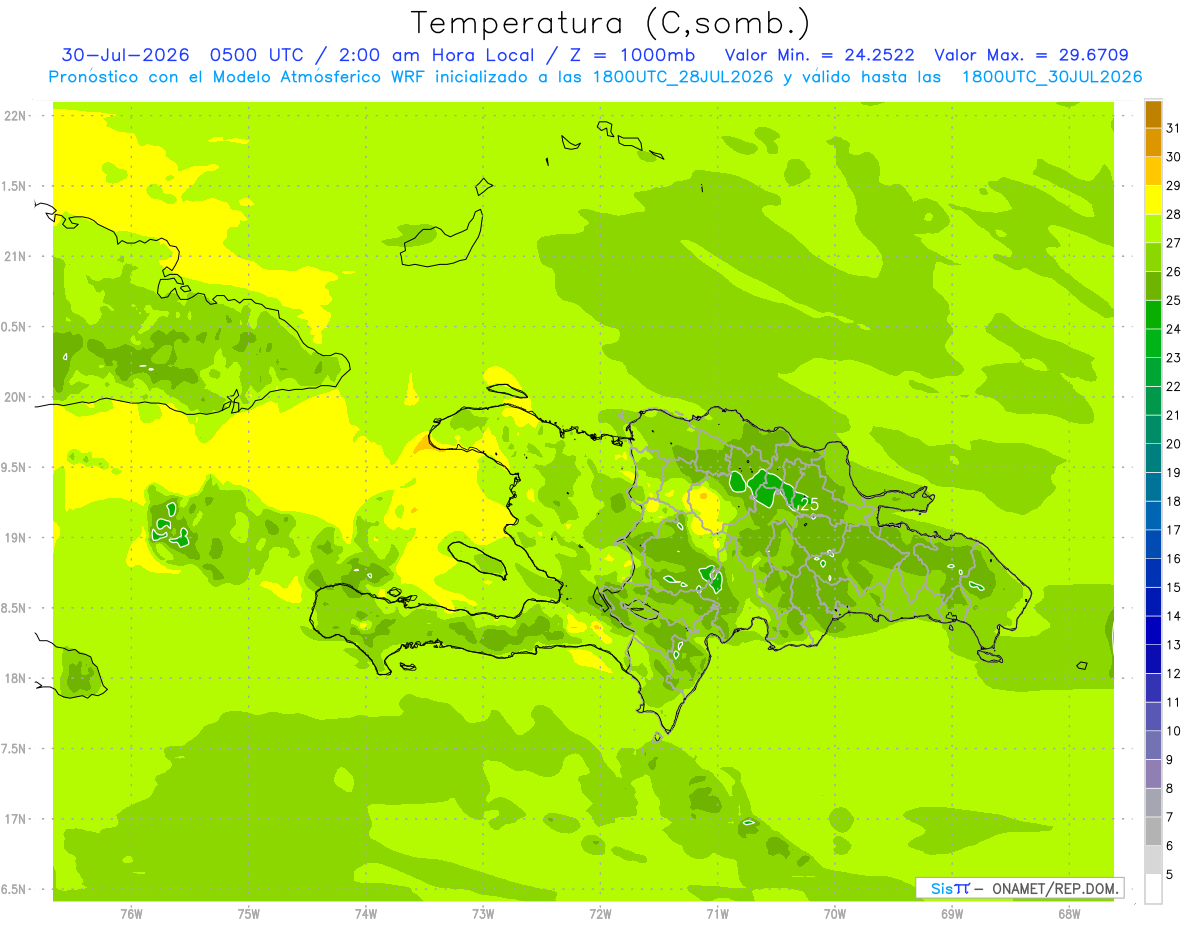Viewport: 1200px width, 927px height.
Task: Click the '0.5N' latitude label
Action: click(x=15, y=327)
